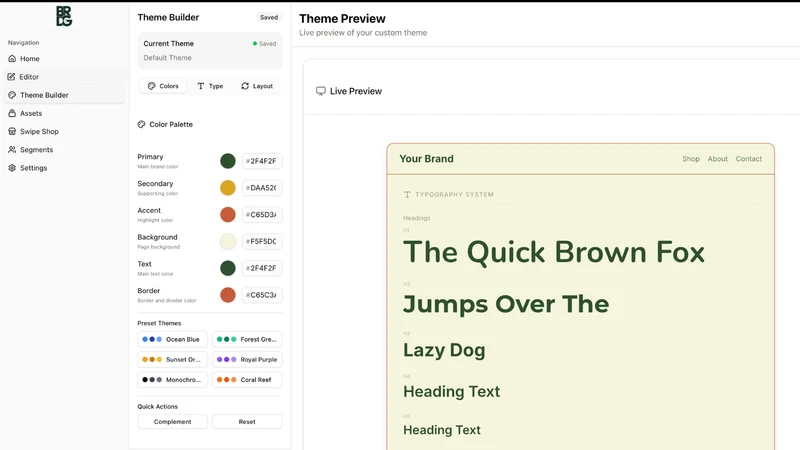Select Theme Builder navigation item

pyautogui.click(x=64, y=95)
